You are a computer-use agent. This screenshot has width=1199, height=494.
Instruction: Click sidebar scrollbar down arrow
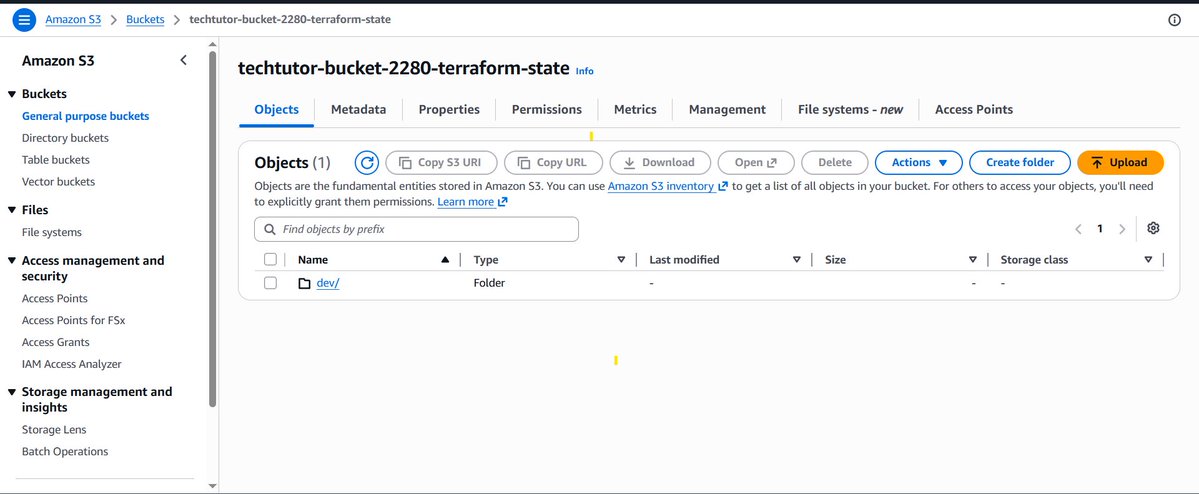(x=213, y=486)
